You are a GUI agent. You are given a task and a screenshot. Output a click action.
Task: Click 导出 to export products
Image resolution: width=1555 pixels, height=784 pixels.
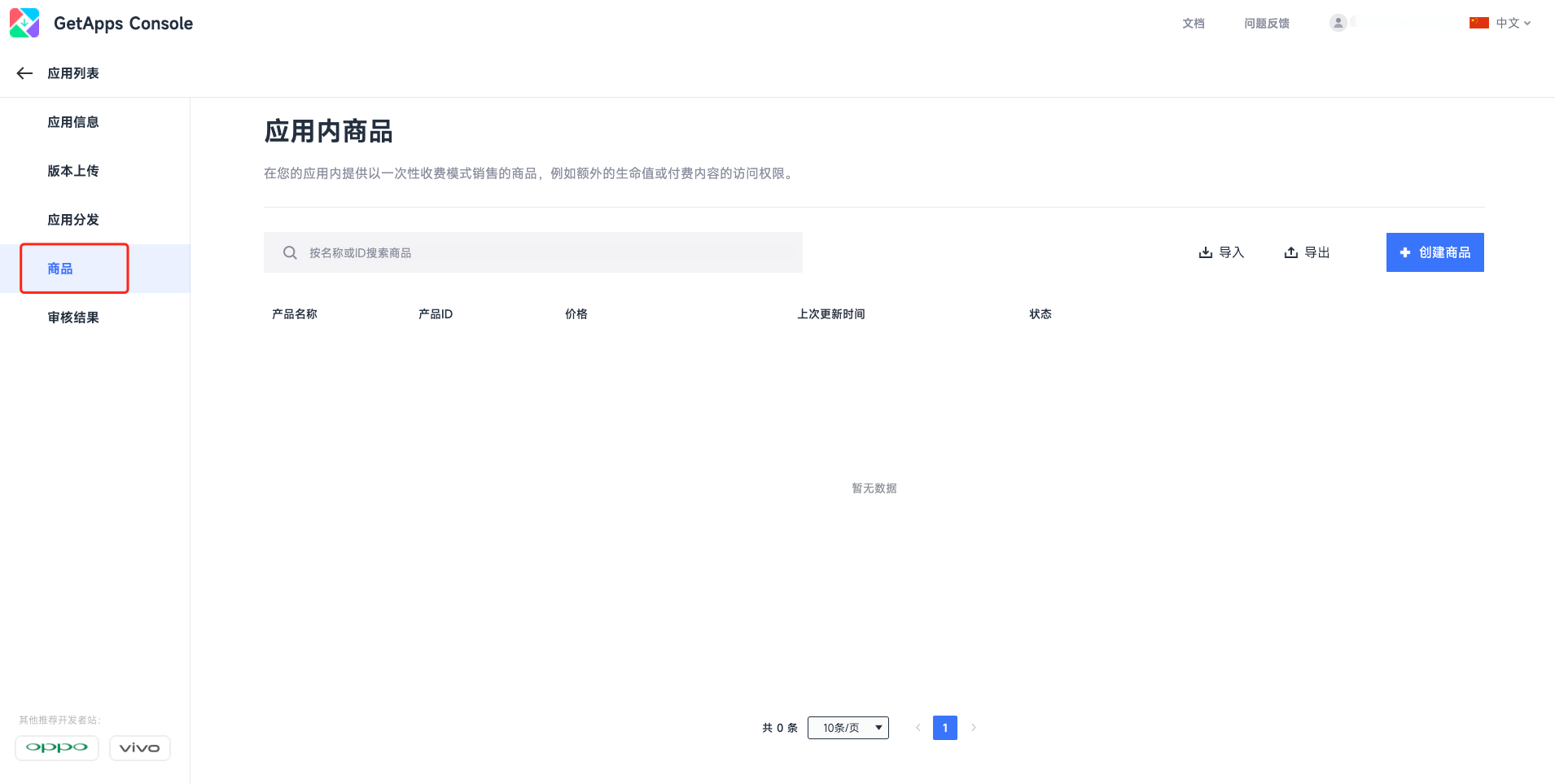pos(1307,252)
